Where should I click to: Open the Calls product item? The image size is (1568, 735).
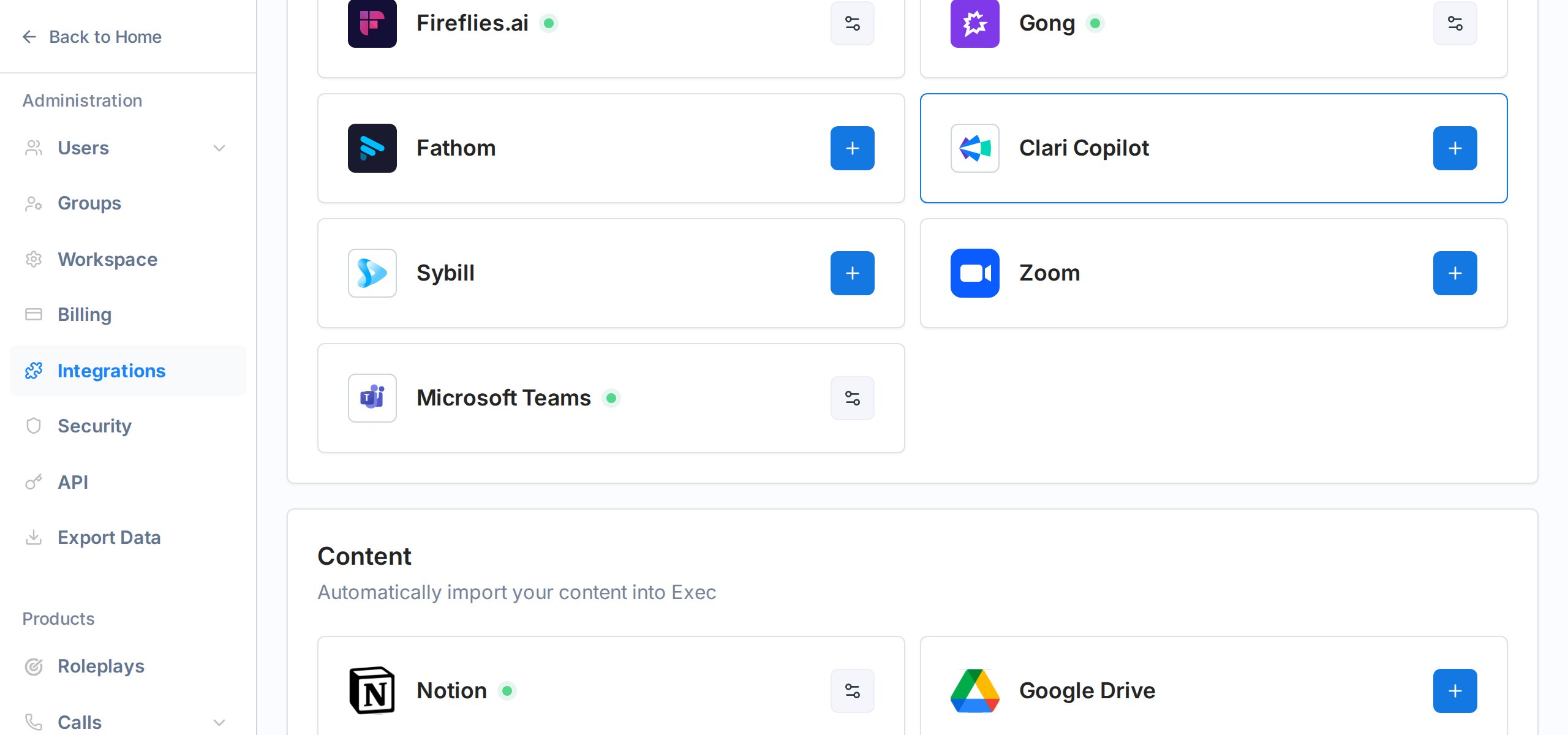pos(127,722)
